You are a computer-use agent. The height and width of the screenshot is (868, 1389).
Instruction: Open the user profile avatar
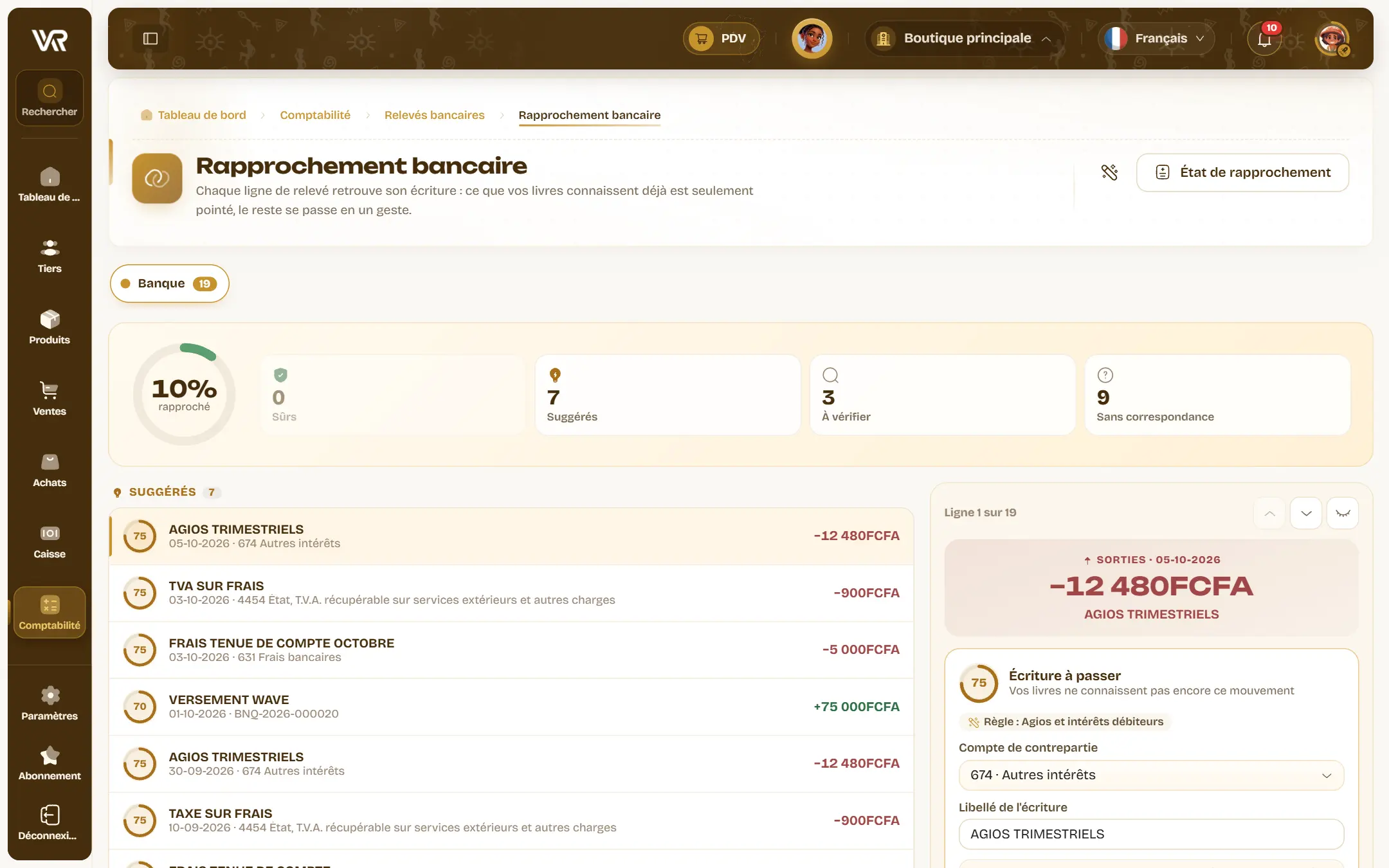coord(1332,39)
